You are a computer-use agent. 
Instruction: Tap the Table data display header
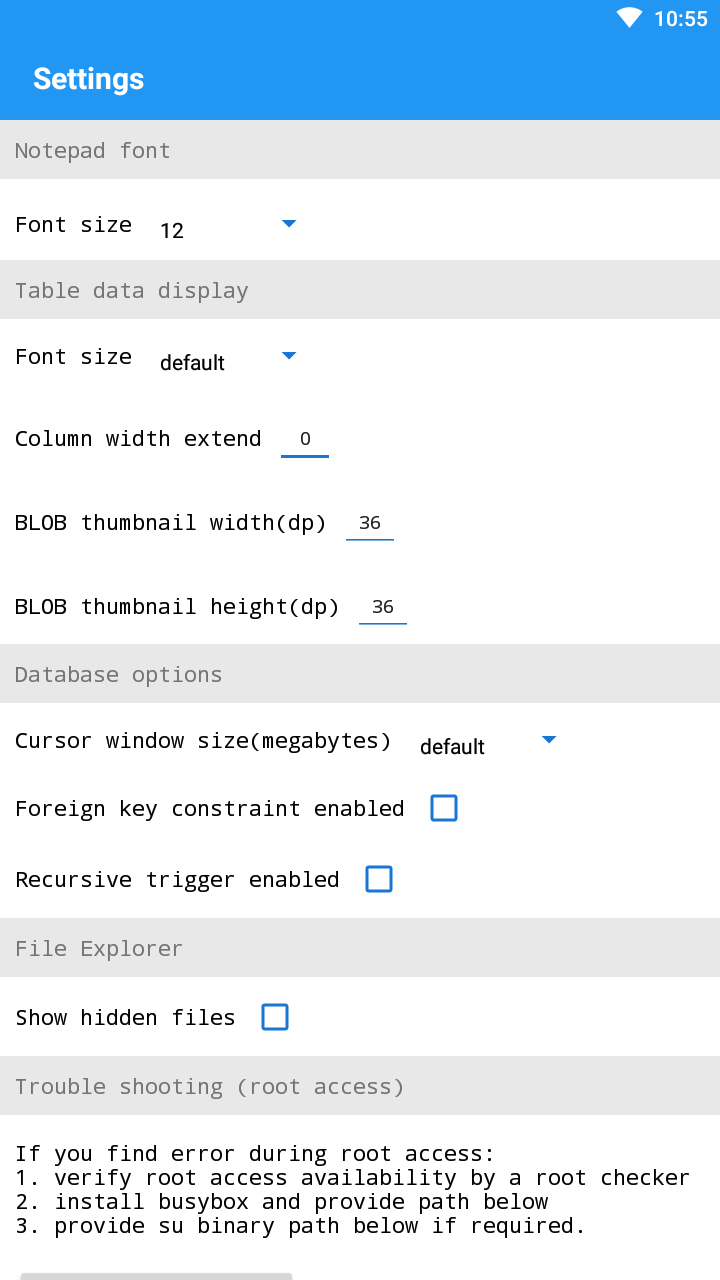[360, 290]
